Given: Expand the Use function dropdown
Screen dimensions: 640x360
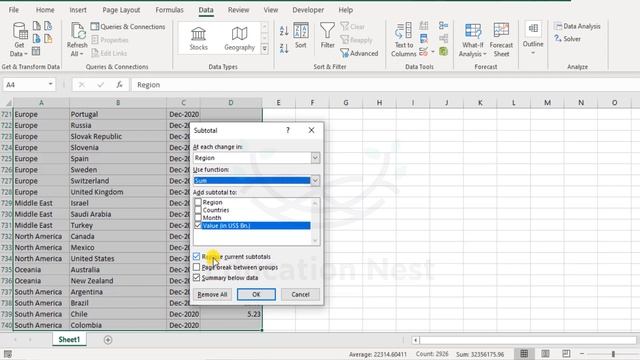Looking at the screenshot, I should (315, 180).
